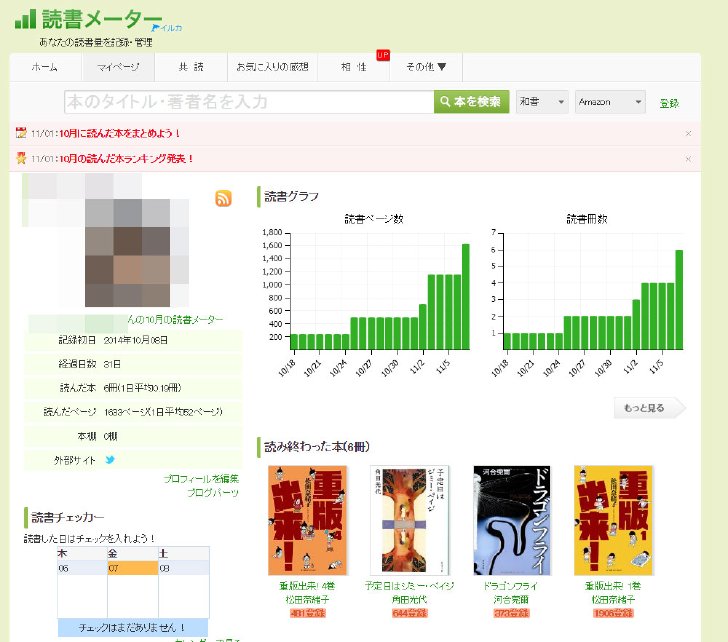728x642 pixels.
Task: Focus the book title and author search field
Action: (249, 102)
